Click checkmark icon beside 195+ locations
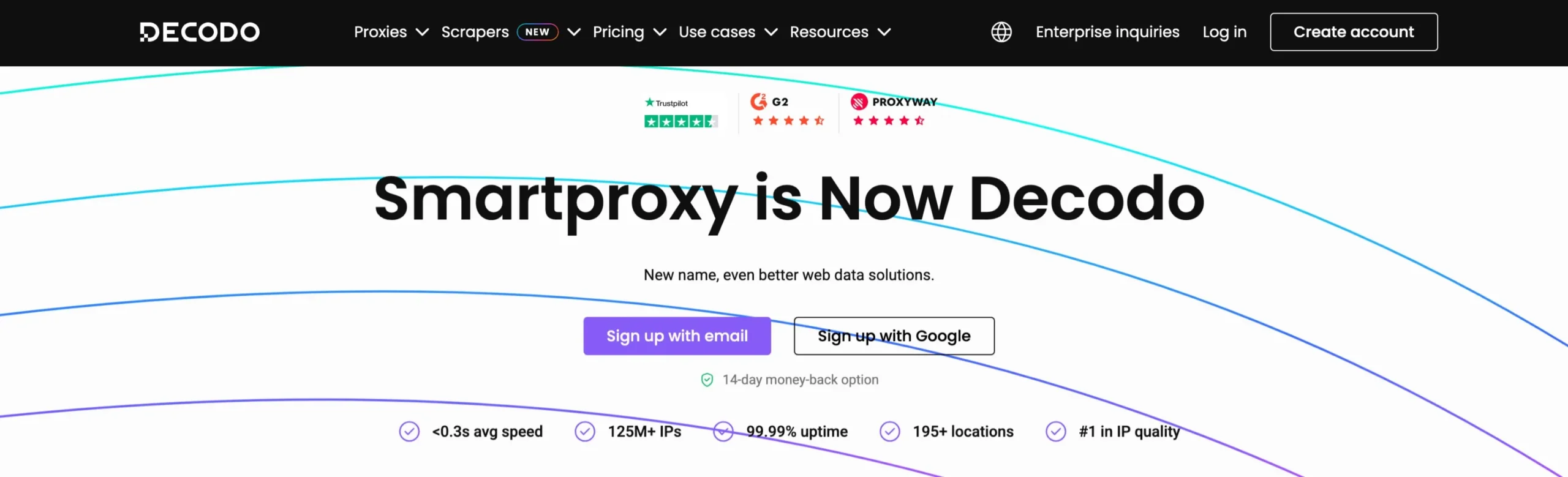1568x477 pixels. pos(890,432)
